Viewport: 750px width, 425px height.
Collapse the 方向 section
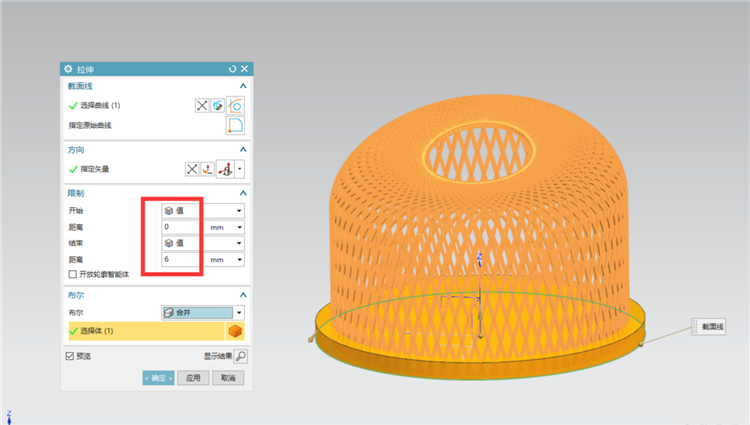243,150
